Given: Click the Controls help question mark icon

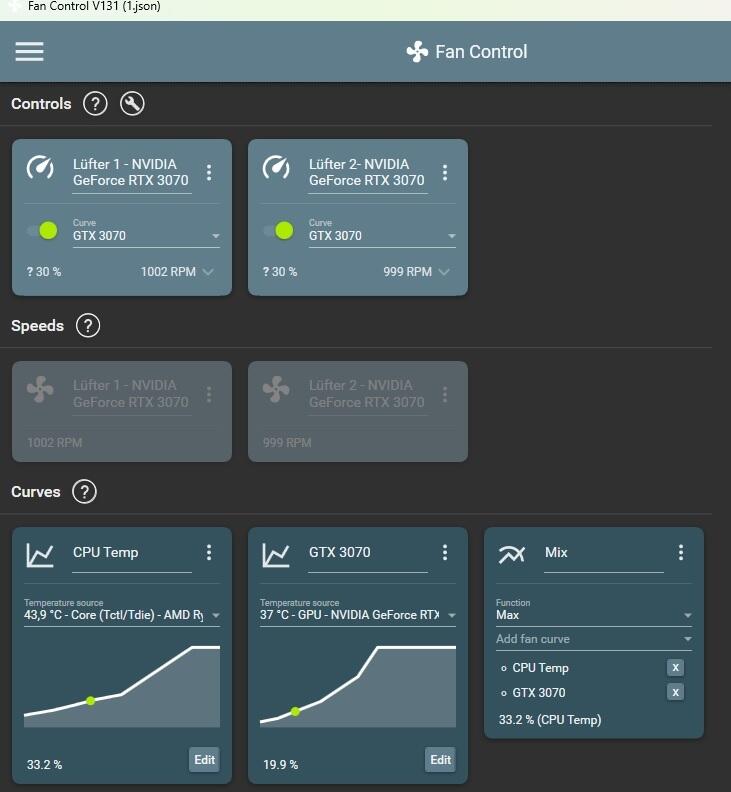Looking at the screenshot, I should point(95,104).
